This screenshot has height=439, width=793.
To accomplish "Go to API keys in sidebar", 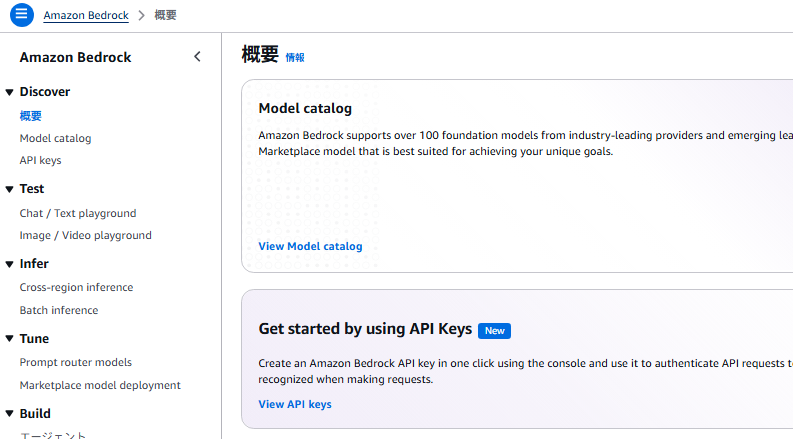I will (40, 160).
